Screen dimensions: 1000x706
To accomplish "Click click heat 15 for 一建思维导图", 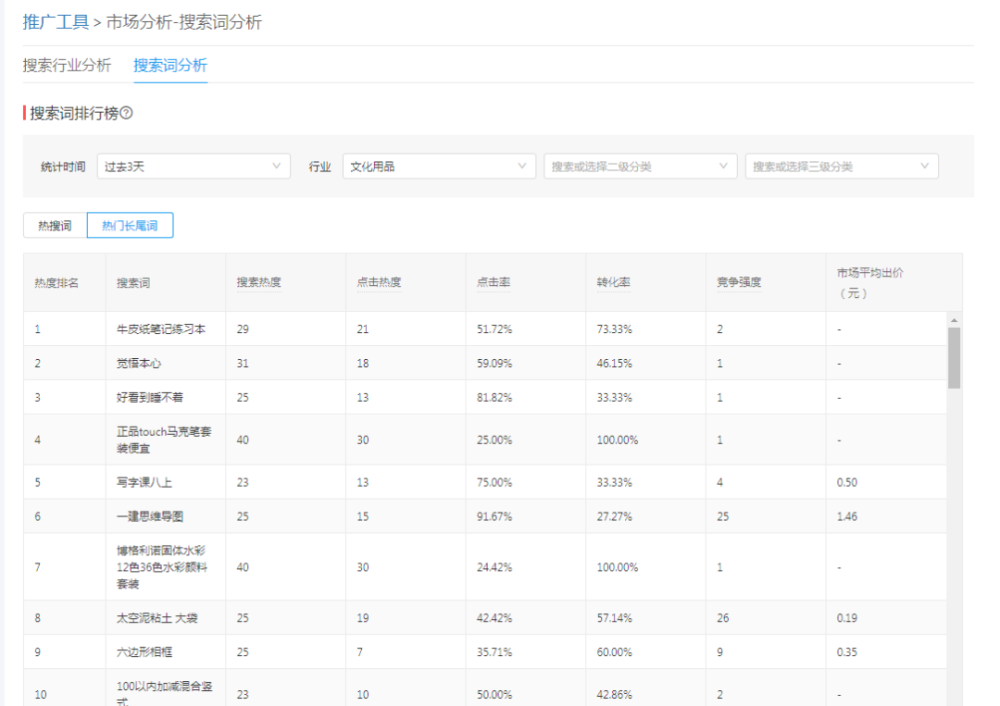I will 362,517.
